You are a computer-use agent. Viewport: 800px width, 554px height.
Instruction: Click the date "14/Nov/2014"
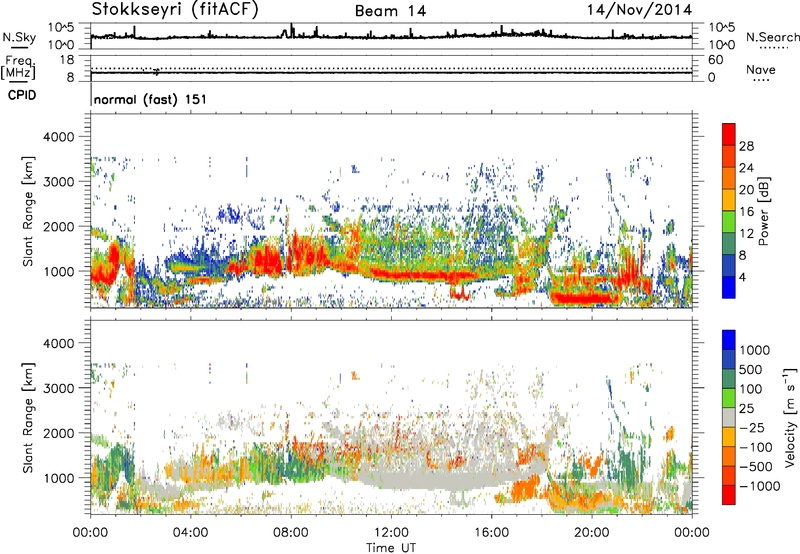(639, 9)
